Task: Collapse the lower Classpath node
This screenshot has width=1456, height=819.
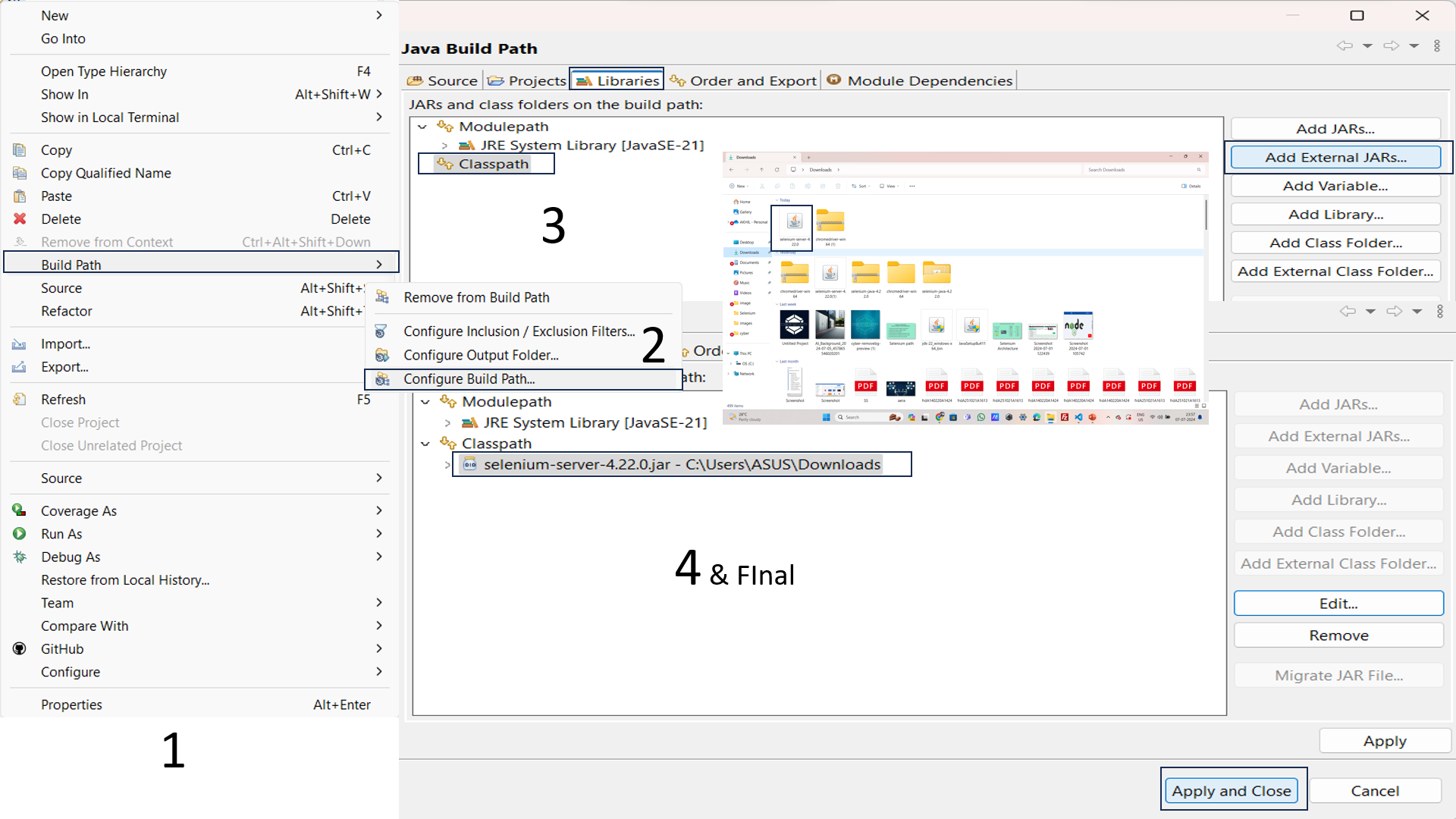Action: [425, 444]
